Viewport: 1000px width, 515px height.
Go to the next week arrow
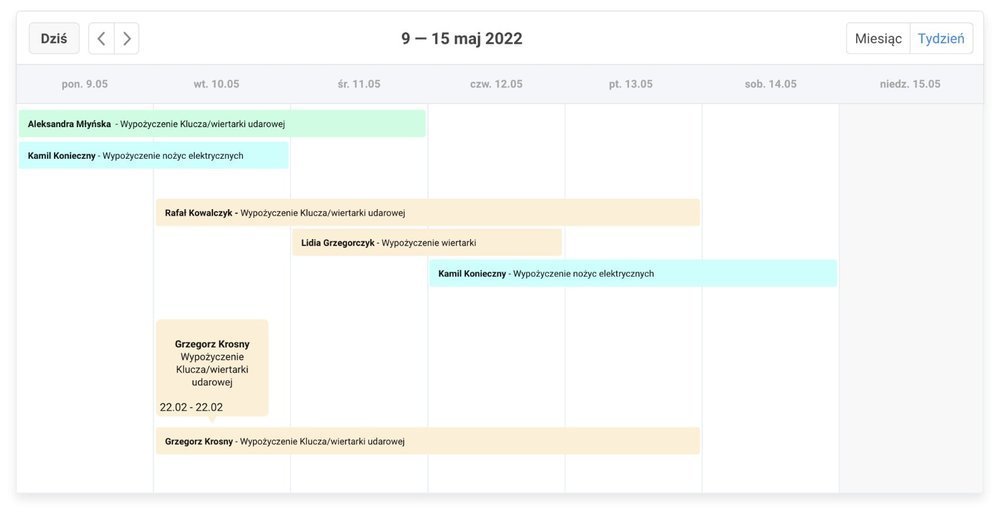(x=127, y=39)
